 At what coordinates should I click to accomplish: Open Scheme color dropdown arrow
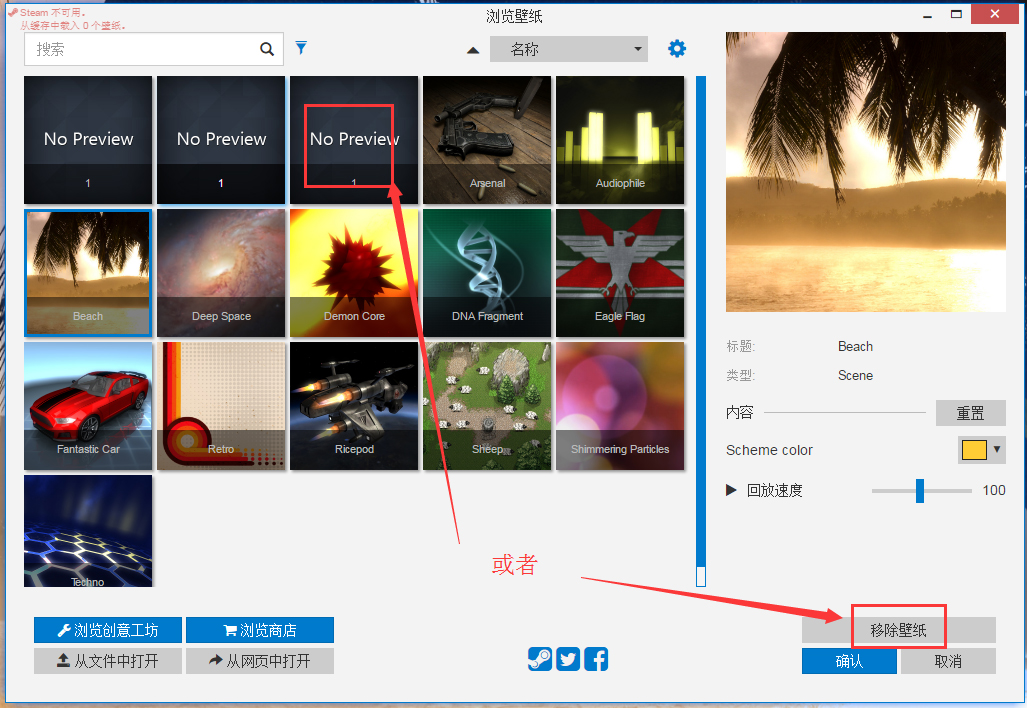coord(997,450)
